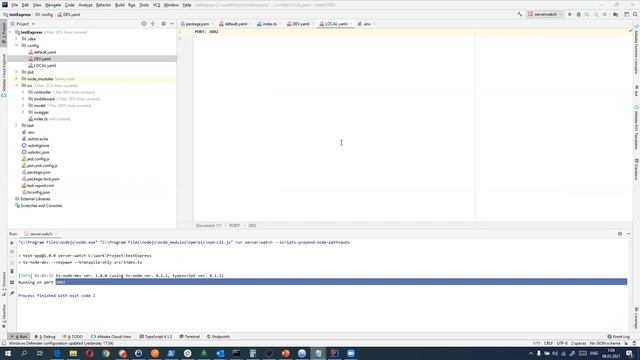Open Alibaba Cloud View tool window
Screen dimensions: 640x360
coord(111,337)
